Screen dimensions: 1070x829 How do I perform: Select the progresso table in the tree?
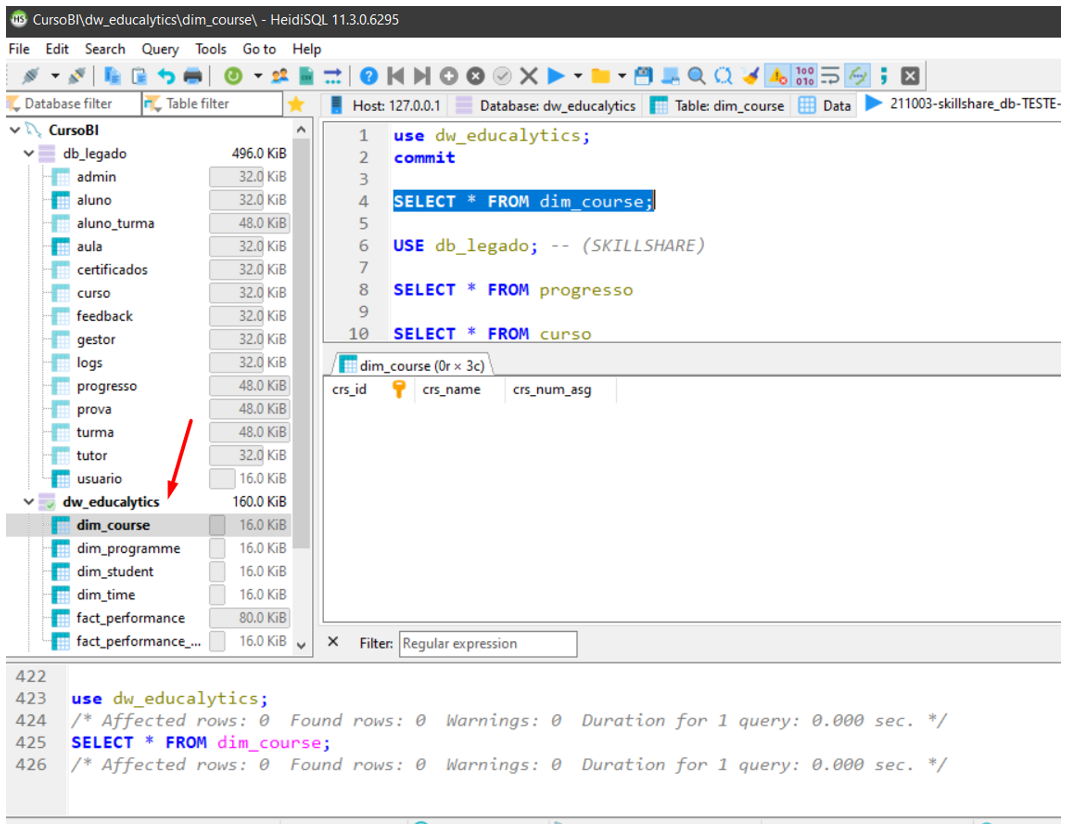106,386
